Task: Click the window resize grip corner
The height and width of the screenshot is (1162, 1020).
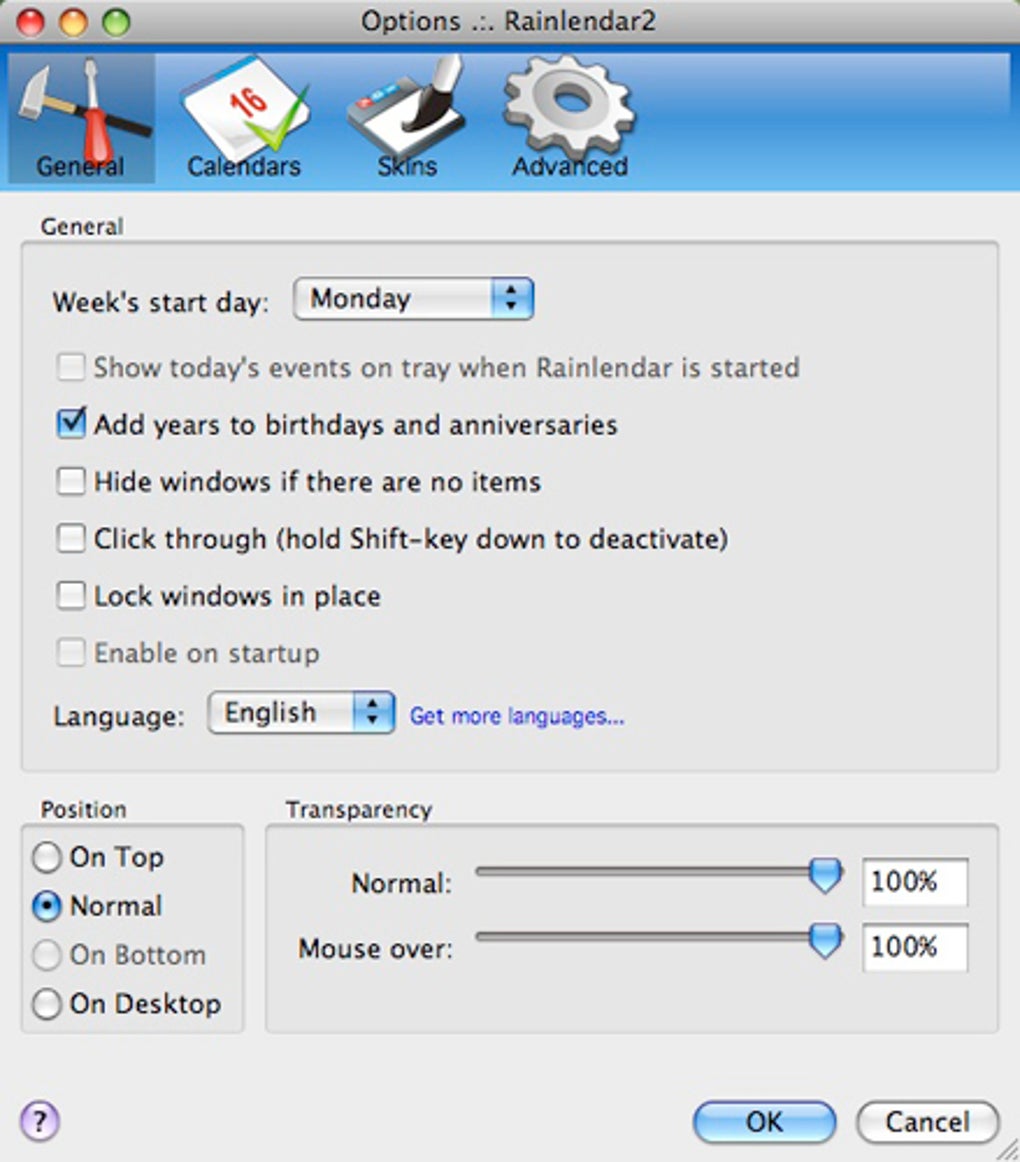Action: (x=1007, y=1149)
